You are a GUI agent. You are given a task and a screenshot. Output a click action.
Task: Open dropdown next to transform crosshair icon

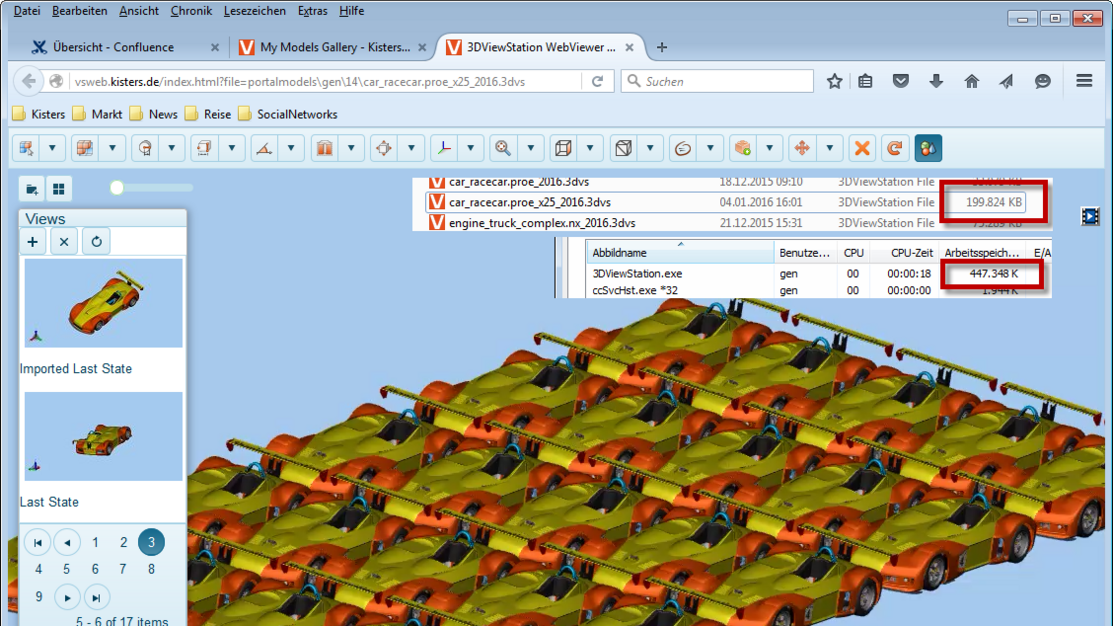[x=411, y=148]
